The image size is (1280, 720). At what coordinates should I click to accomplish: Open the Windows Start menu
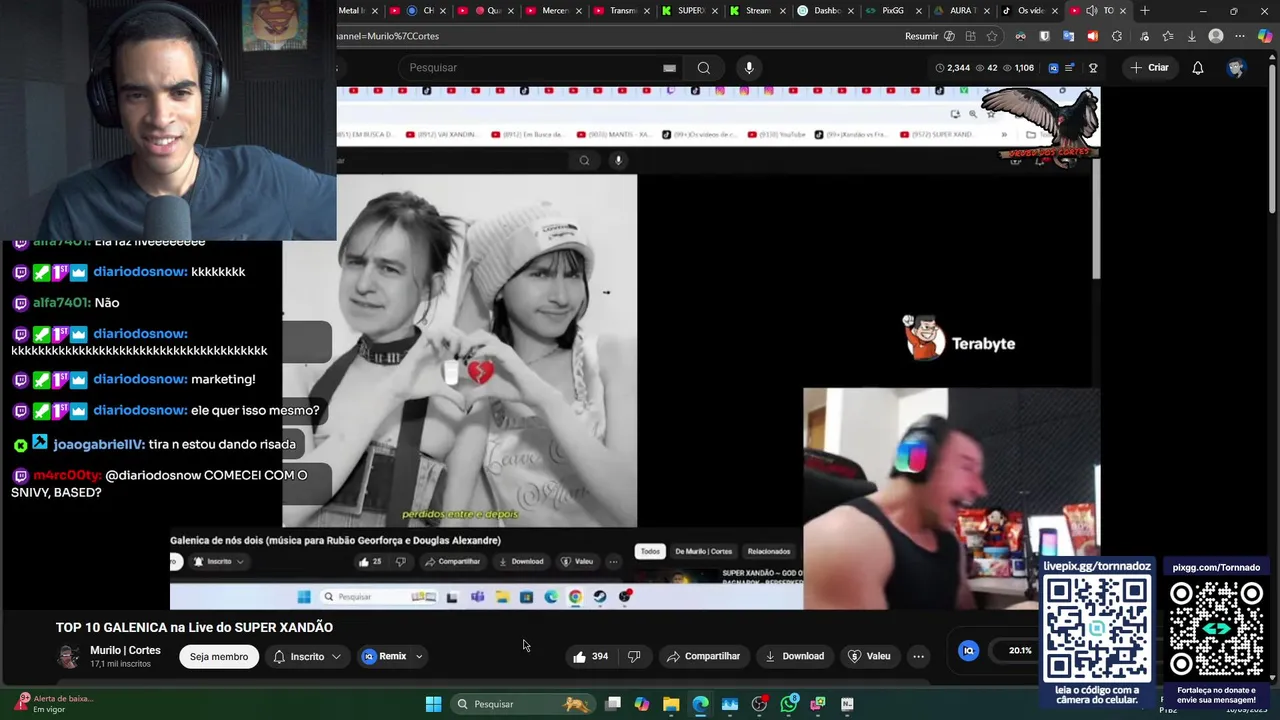[x=433, y=704]
